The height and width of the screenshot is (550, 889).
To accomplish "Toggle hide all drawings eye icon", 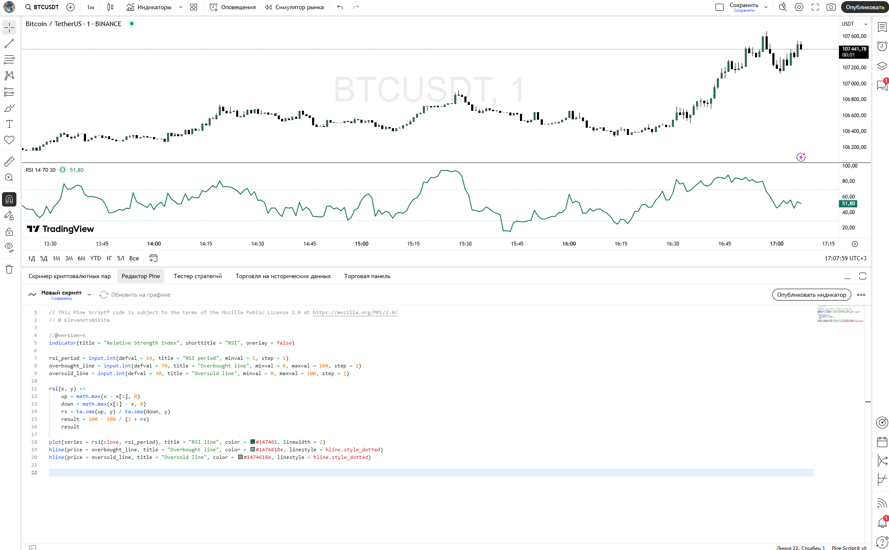I will pyautogui.click(x=9, y=248).
